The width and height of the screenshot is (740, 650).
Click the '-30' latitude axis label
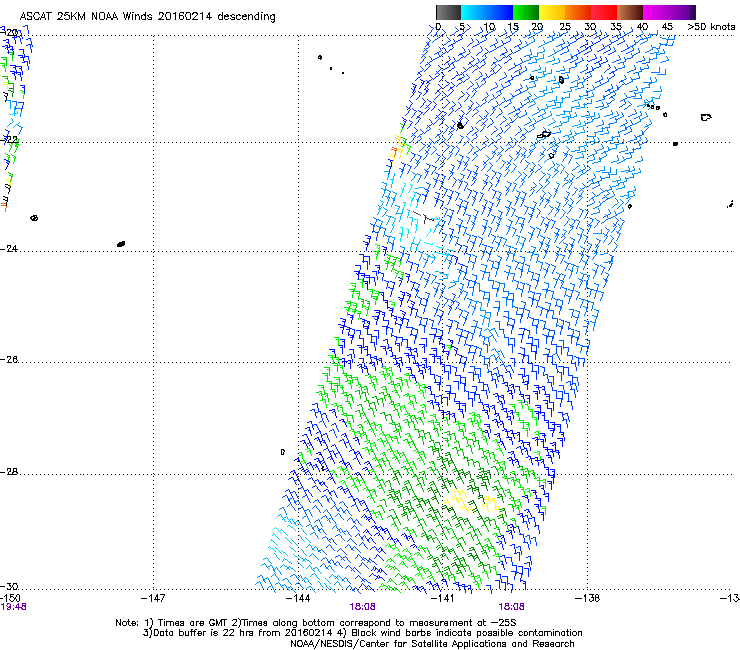[x=9, y=586]
